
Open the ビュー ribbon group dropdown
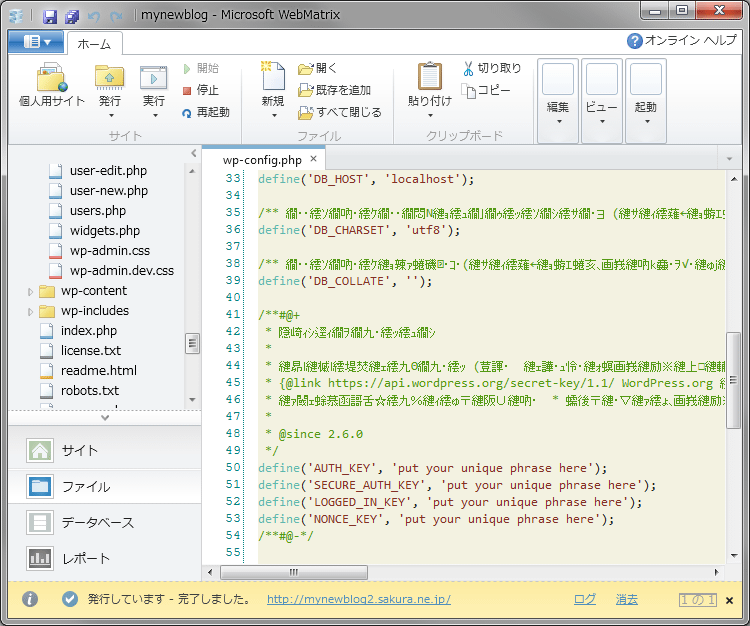coord(602,101)
